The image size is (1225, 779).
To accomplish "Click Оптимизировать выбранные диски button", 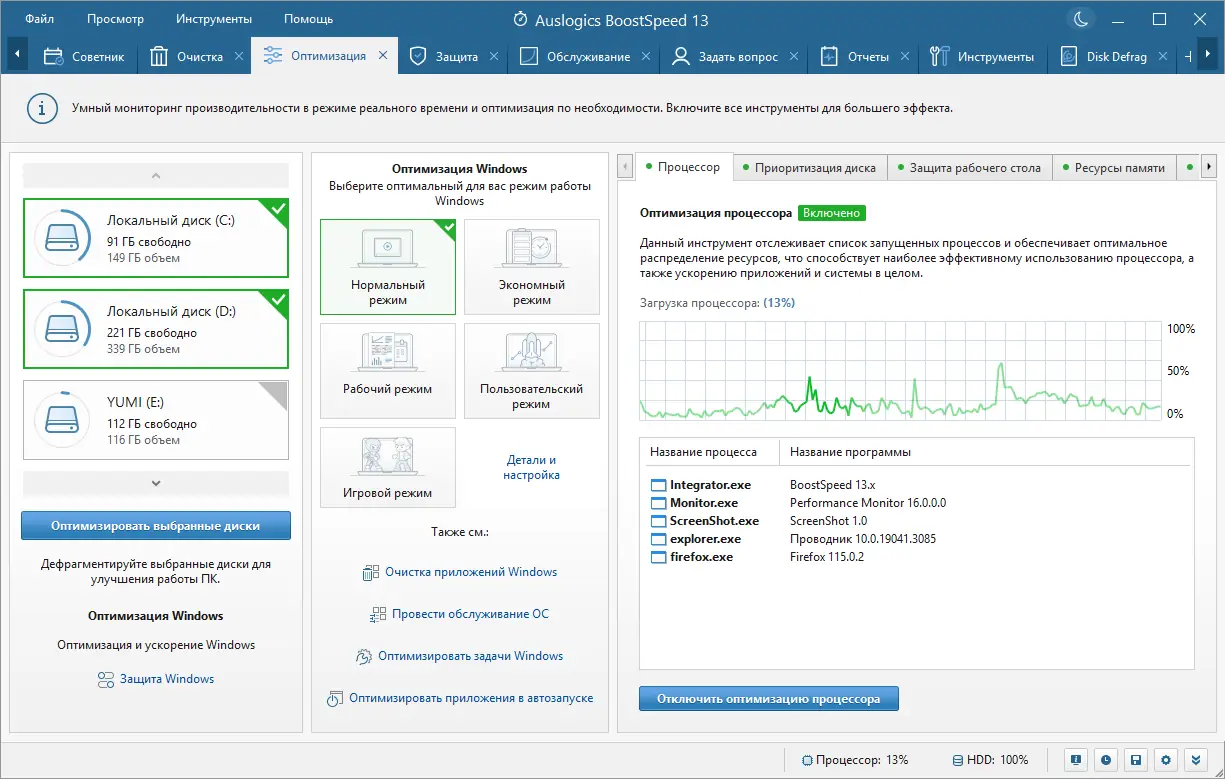I will coord(155,526).
